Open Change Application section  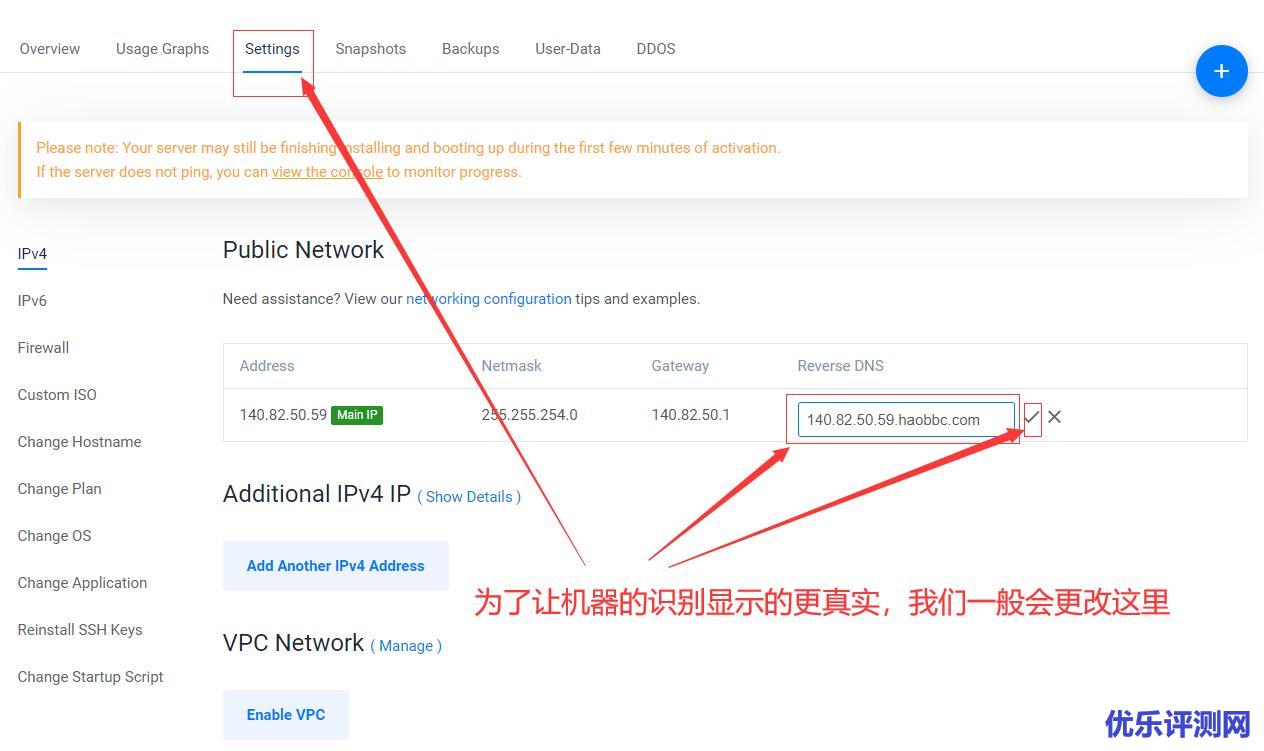pos(82,582)
